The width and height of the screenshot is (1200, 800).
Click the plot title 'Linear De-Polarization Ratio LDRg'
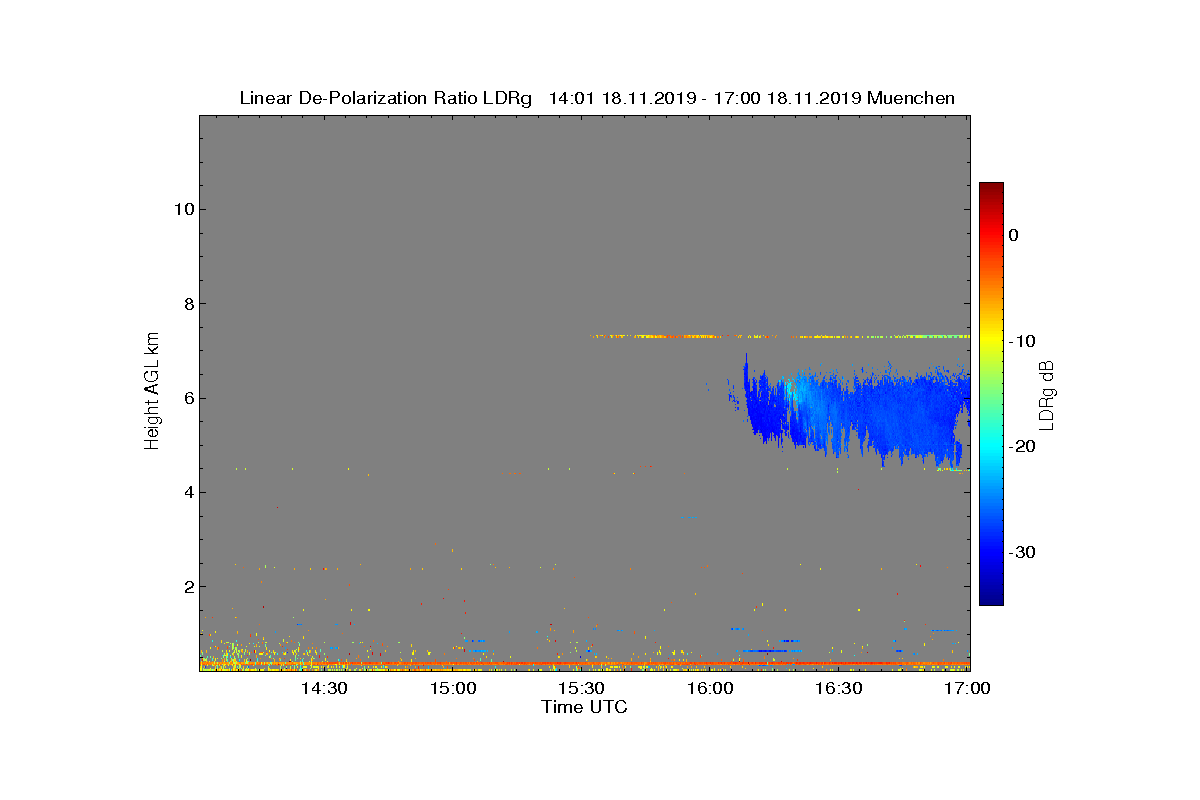pos(386,98)
